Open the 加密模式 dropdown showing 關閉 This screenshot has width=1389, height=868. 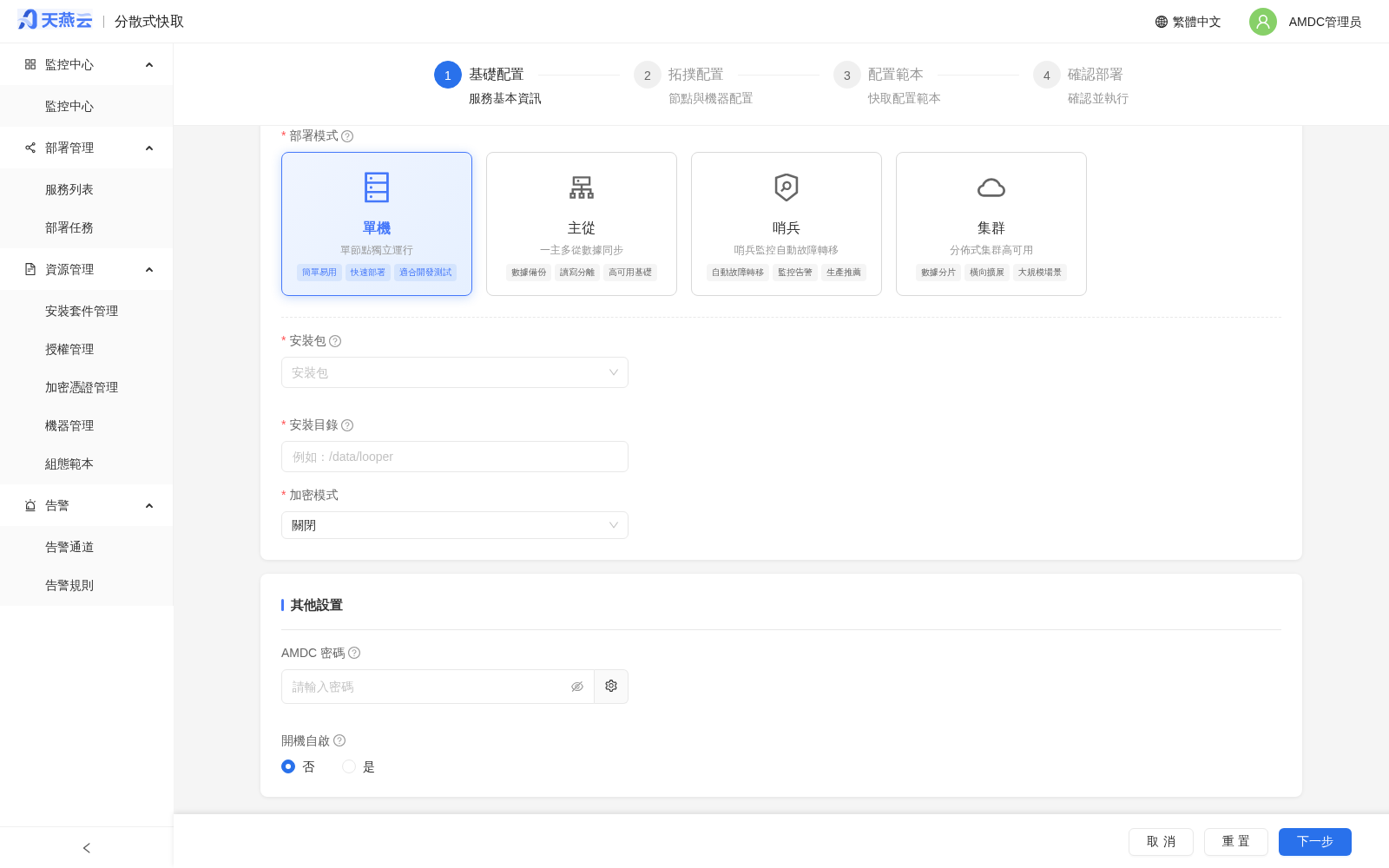(x=455, y=525)
